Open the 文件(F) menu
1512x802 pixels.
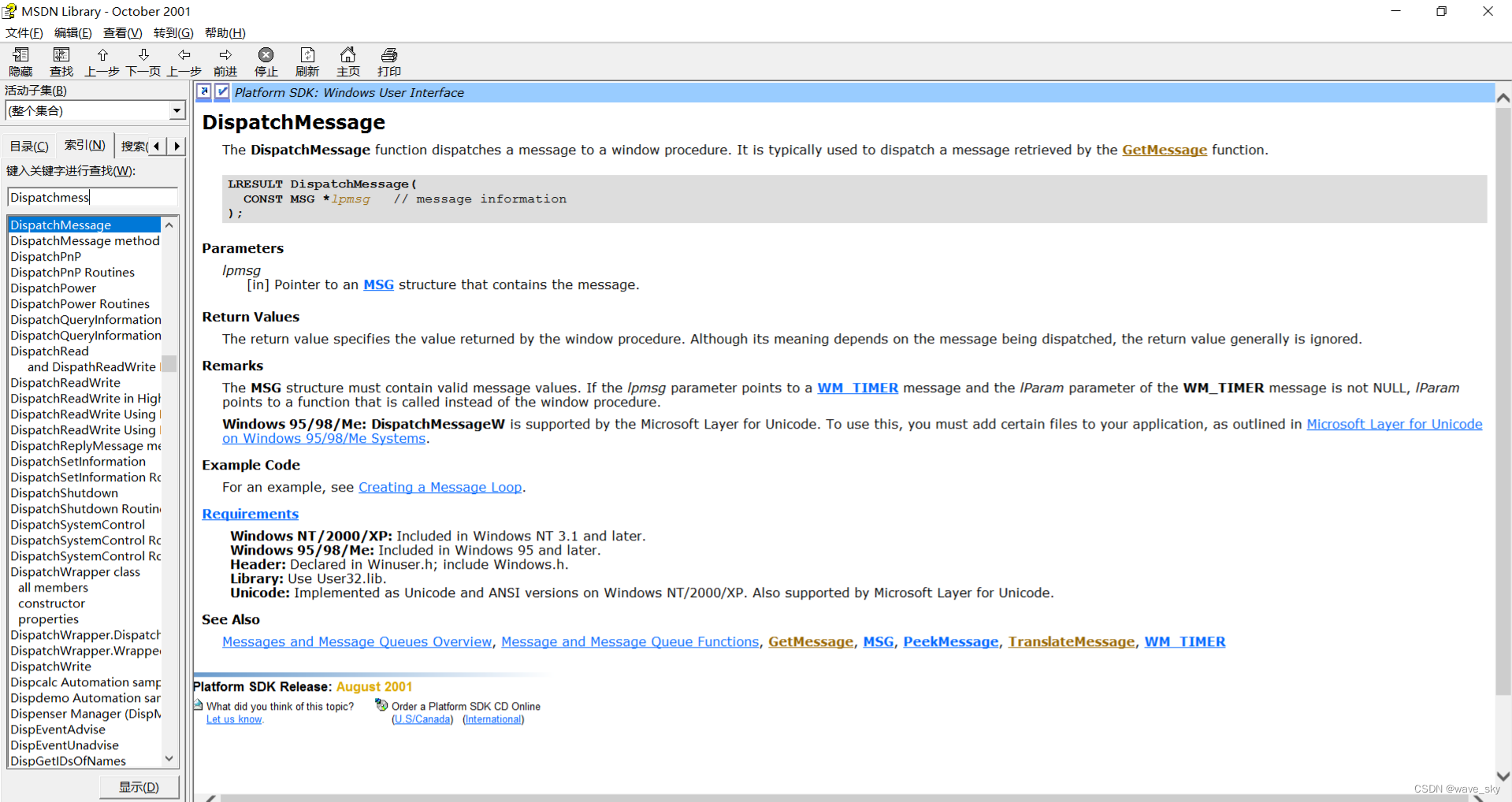pyautogui.click(x=23, y=32)
